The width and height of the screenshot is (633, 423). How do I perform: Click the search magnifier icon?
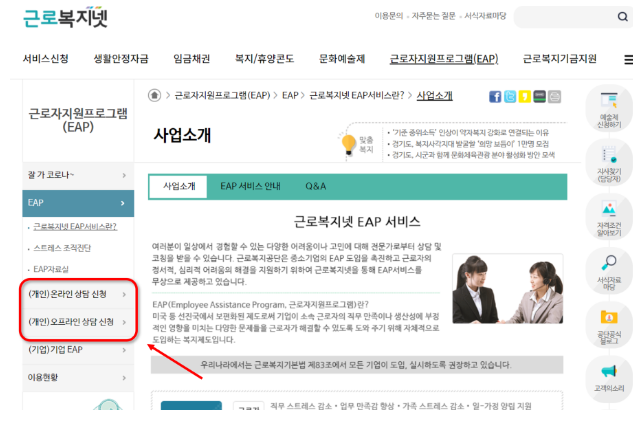tap(622, 17)
